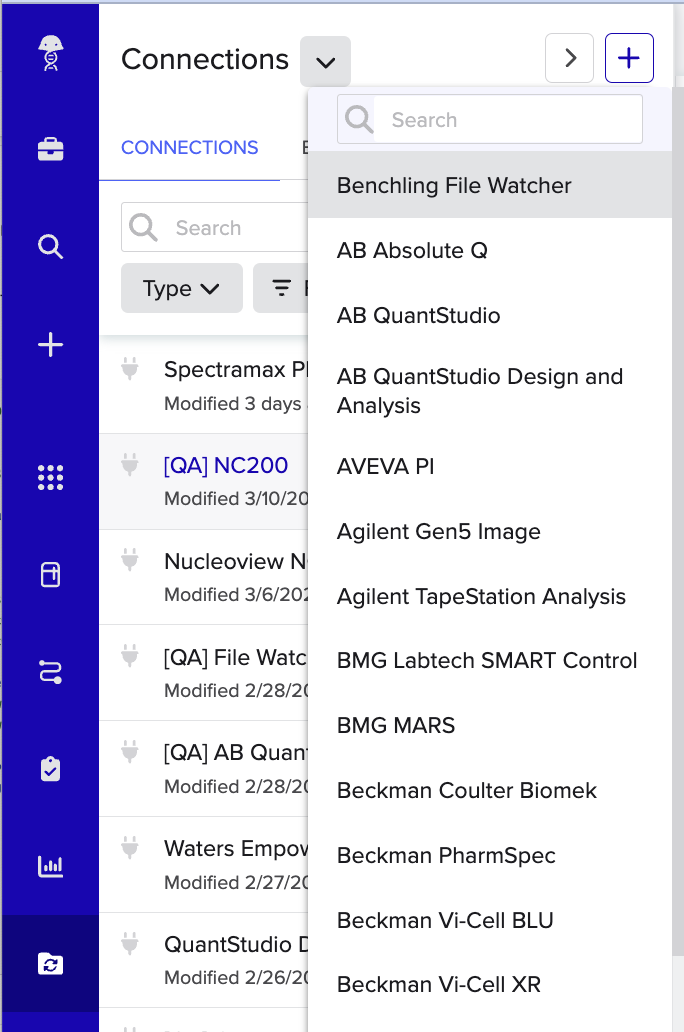
Task: Click magnifier icon in dropdown search
Action: [x=359, y=119]
